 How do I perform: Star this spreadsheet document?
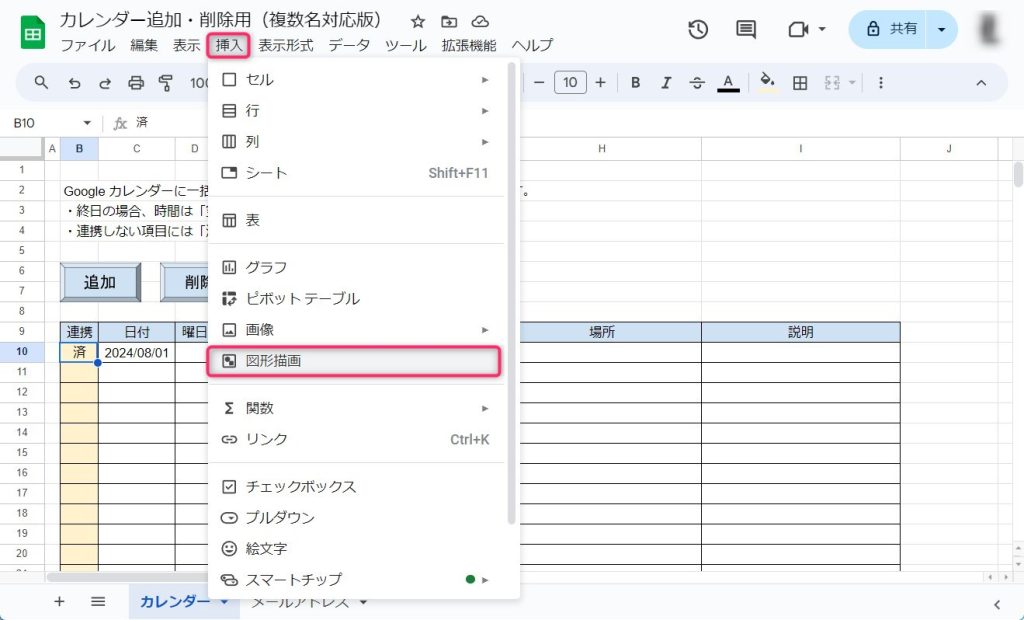(x=418, y=21)
